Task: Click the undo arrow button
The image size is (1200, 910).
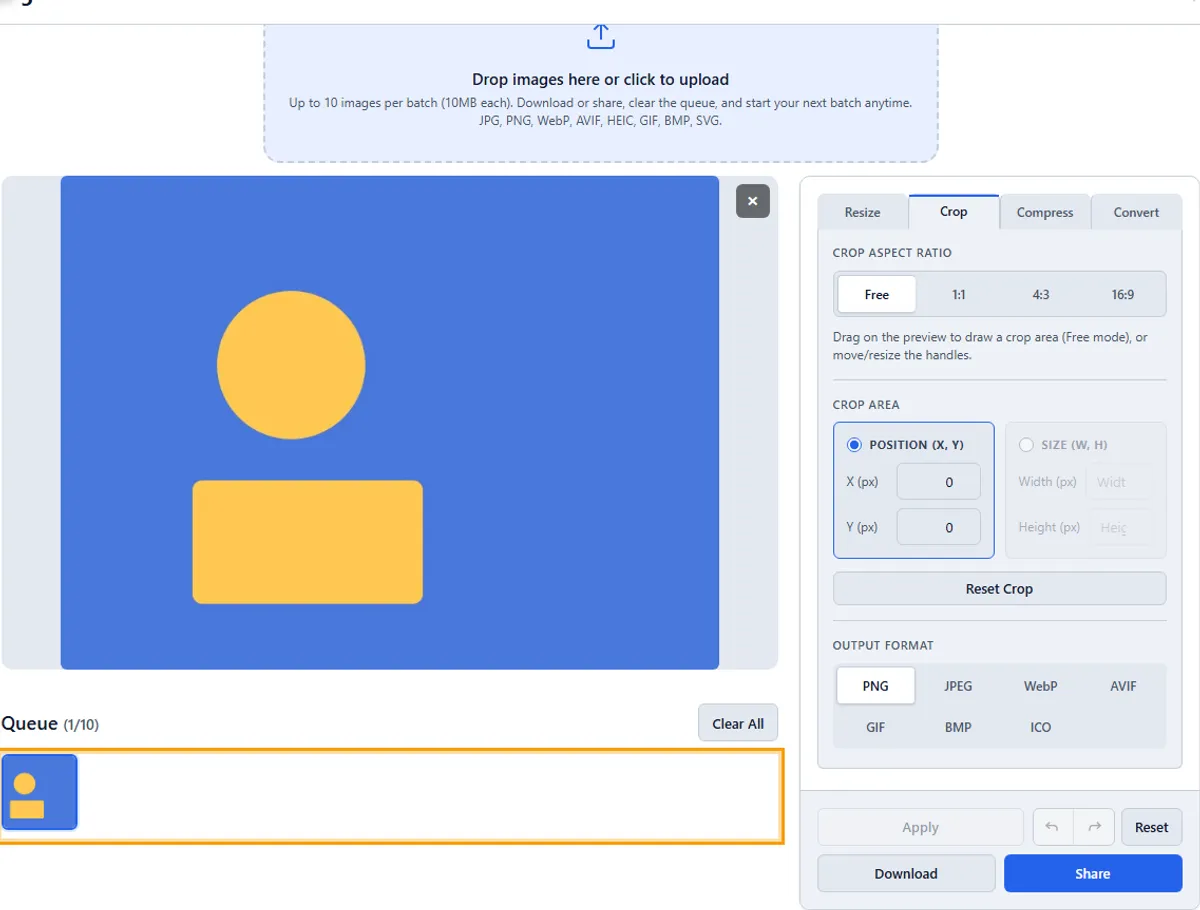Action: point(1052,827)
